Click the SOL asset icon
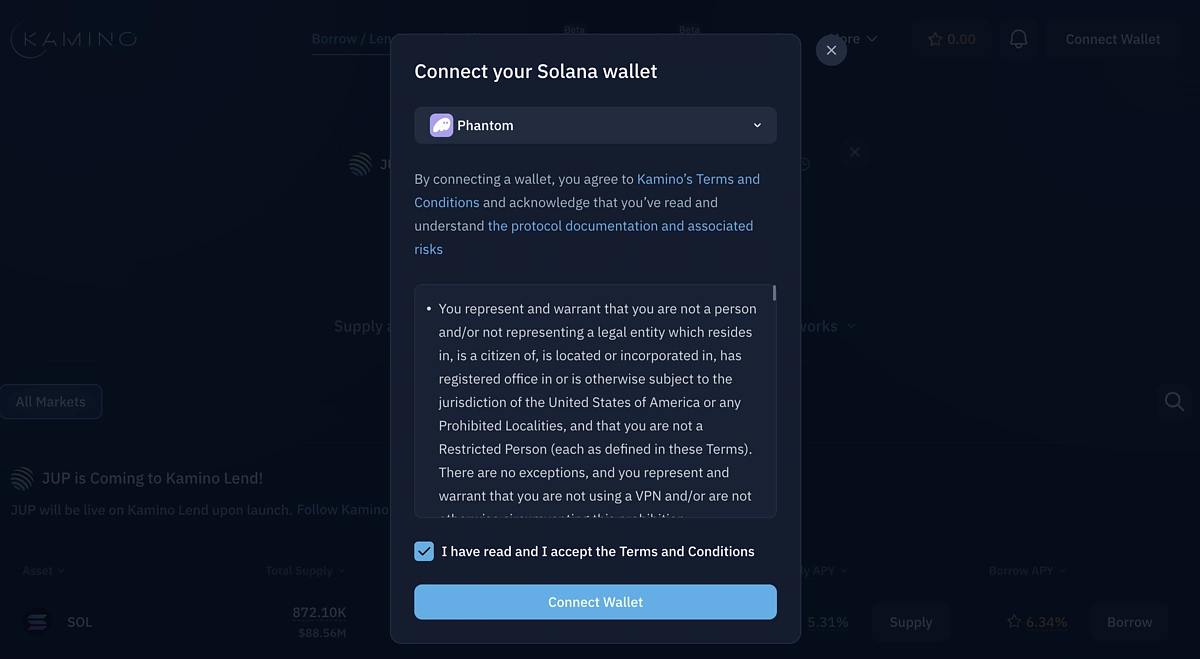1200x659 pixels. tap(36, 621)
